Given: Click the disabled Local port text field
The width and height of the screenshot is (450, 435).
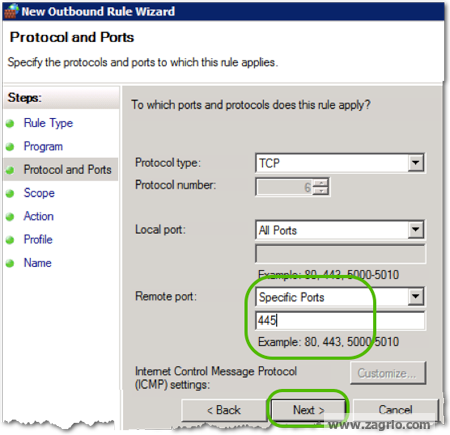Looking at the screenshot, I should [340, 254].
